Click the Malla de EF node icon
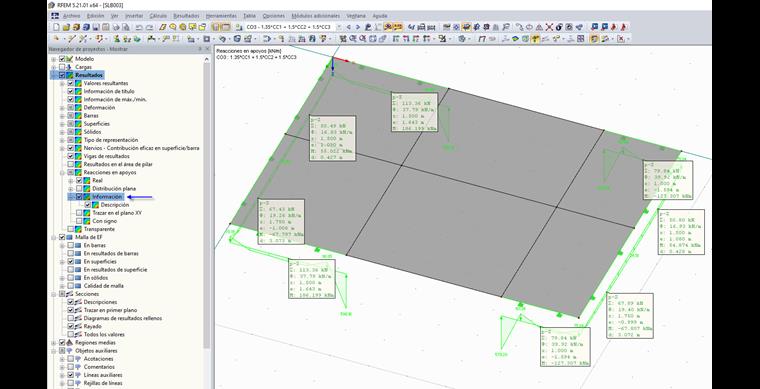The width and height of the screenshot is (760, 389). pos(70,237)
